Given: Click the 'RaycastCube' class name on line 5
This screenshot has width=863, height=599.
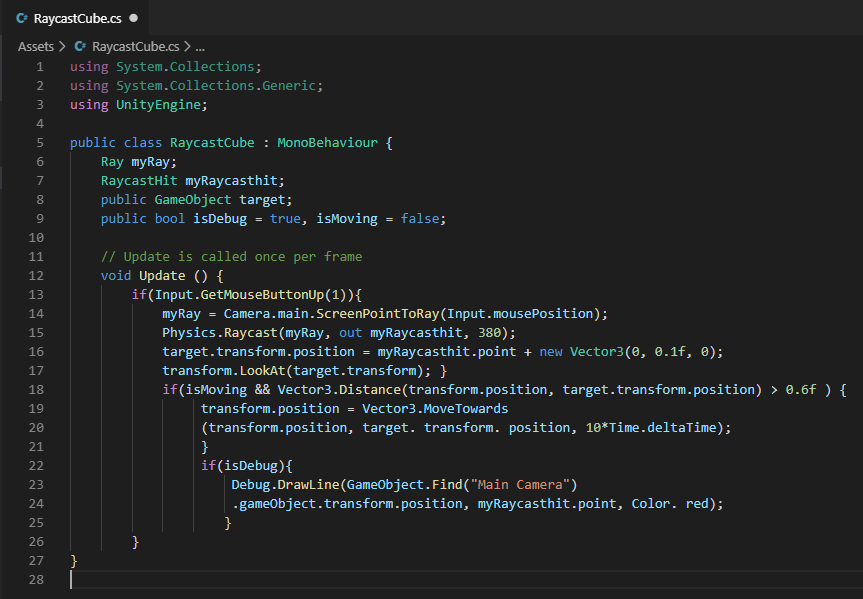Looking at the screenshot, I should click(x=212, y=143).
